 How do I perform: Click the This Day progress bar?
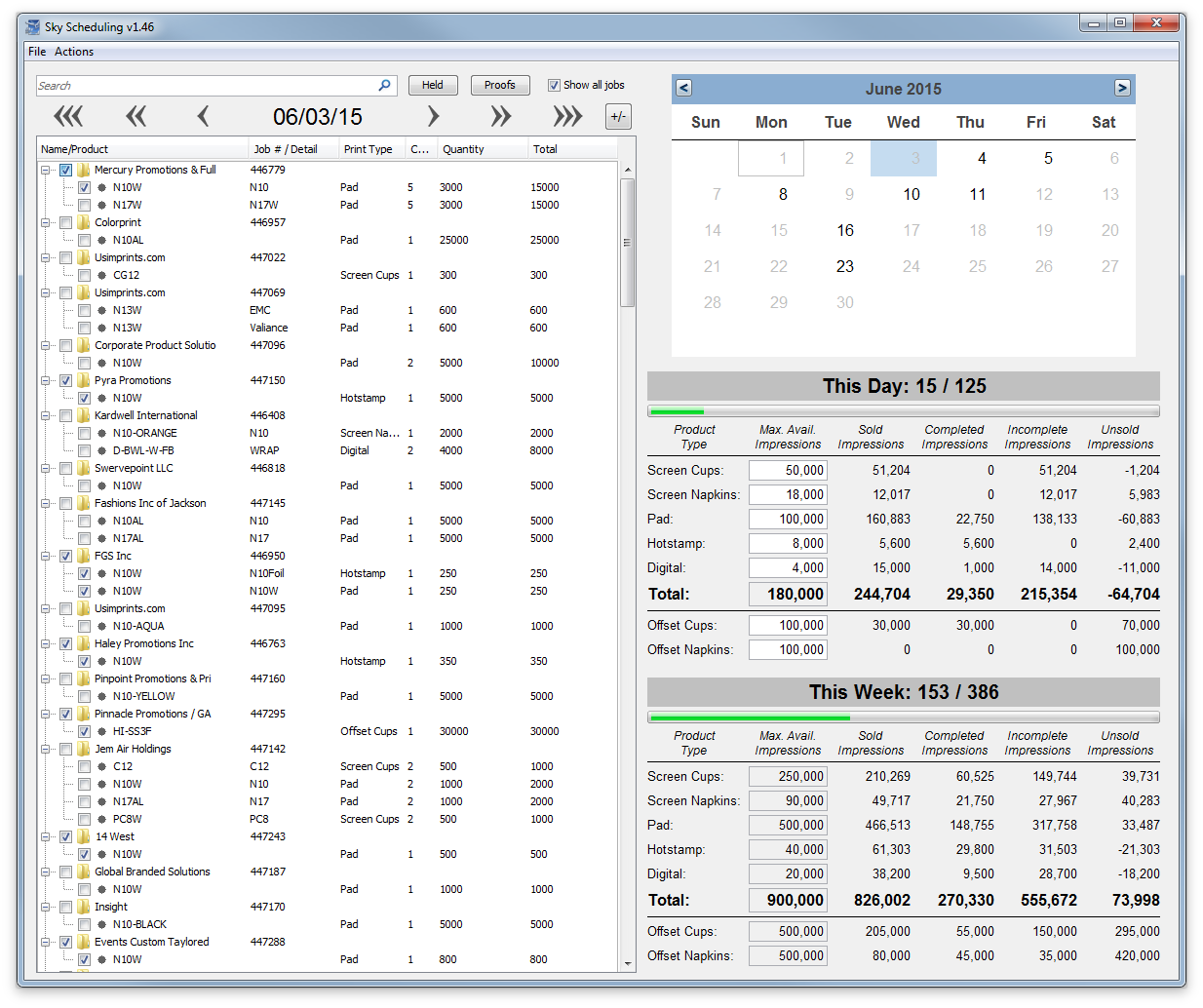903,411
